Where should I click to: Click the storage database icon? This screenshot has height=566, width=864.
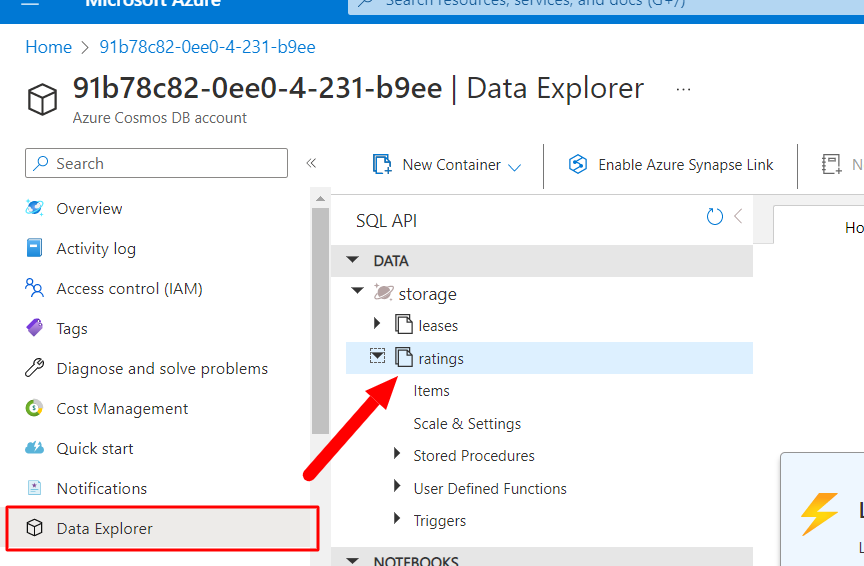pos(384,292)
